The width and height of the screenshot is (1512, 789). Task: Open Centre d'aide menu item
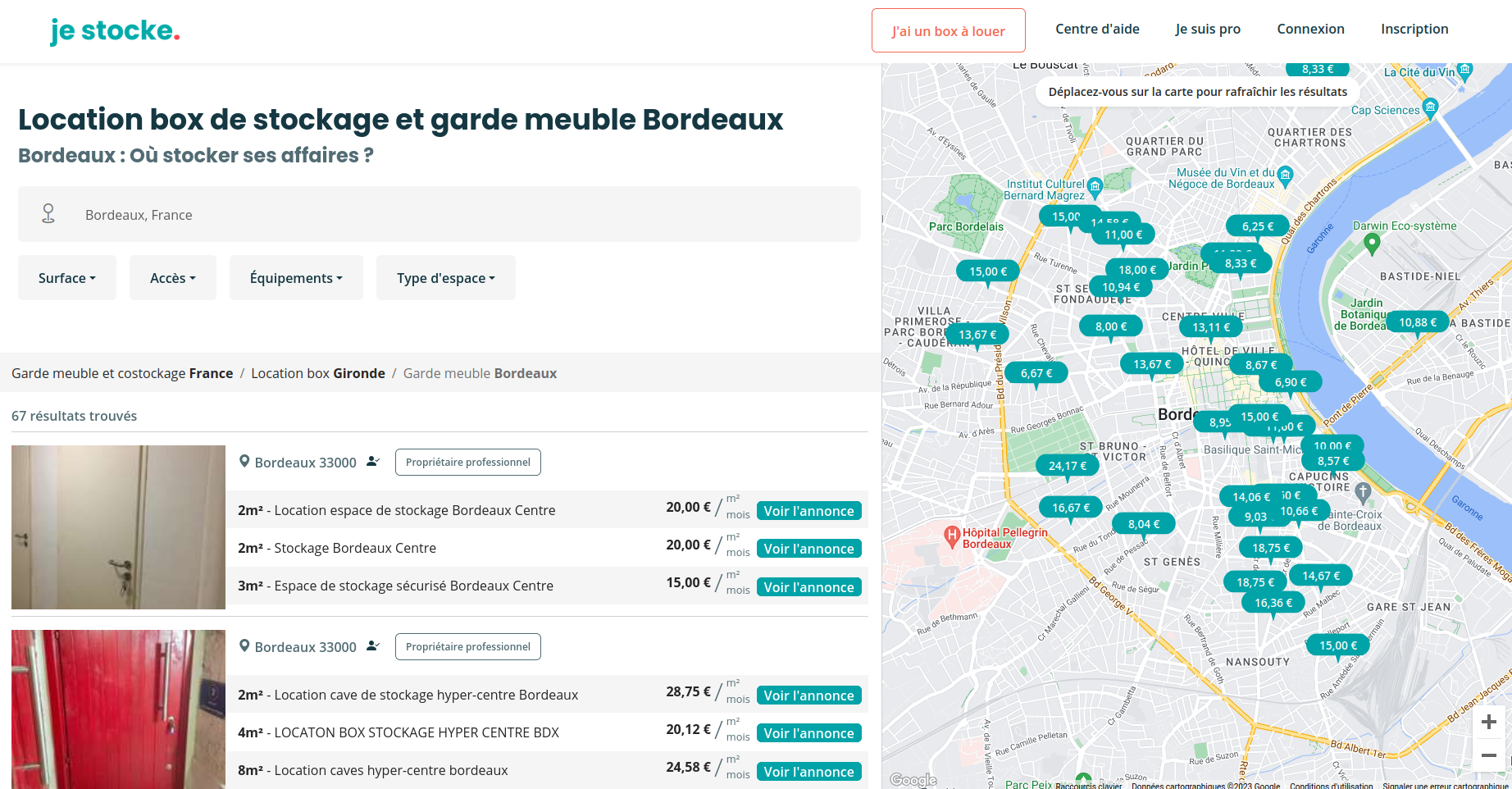(x=1097, y=29)
